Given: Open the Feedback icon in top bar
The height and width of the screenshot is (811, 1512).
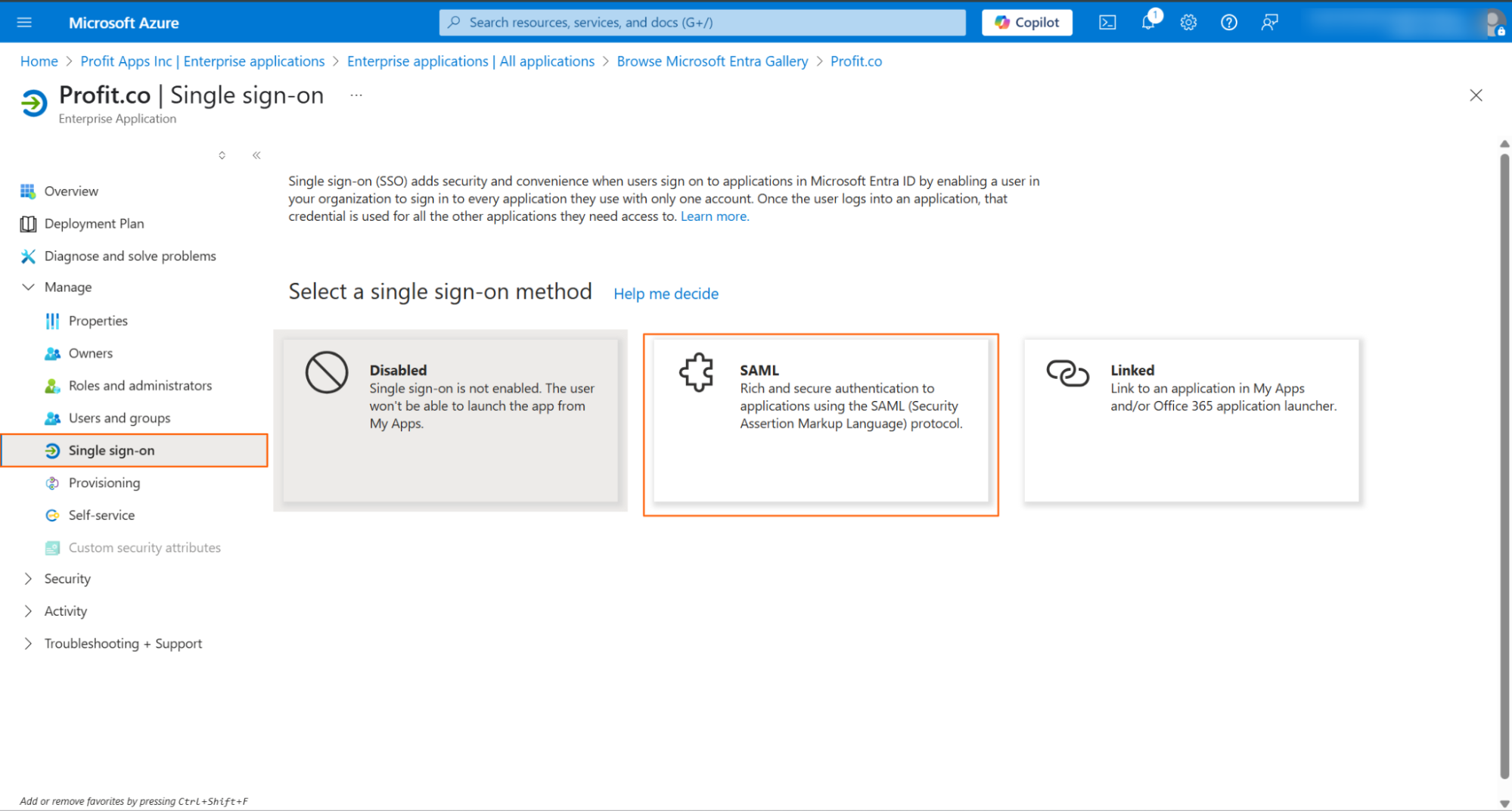Looking at the screenshot, I should click(1270, 23).
